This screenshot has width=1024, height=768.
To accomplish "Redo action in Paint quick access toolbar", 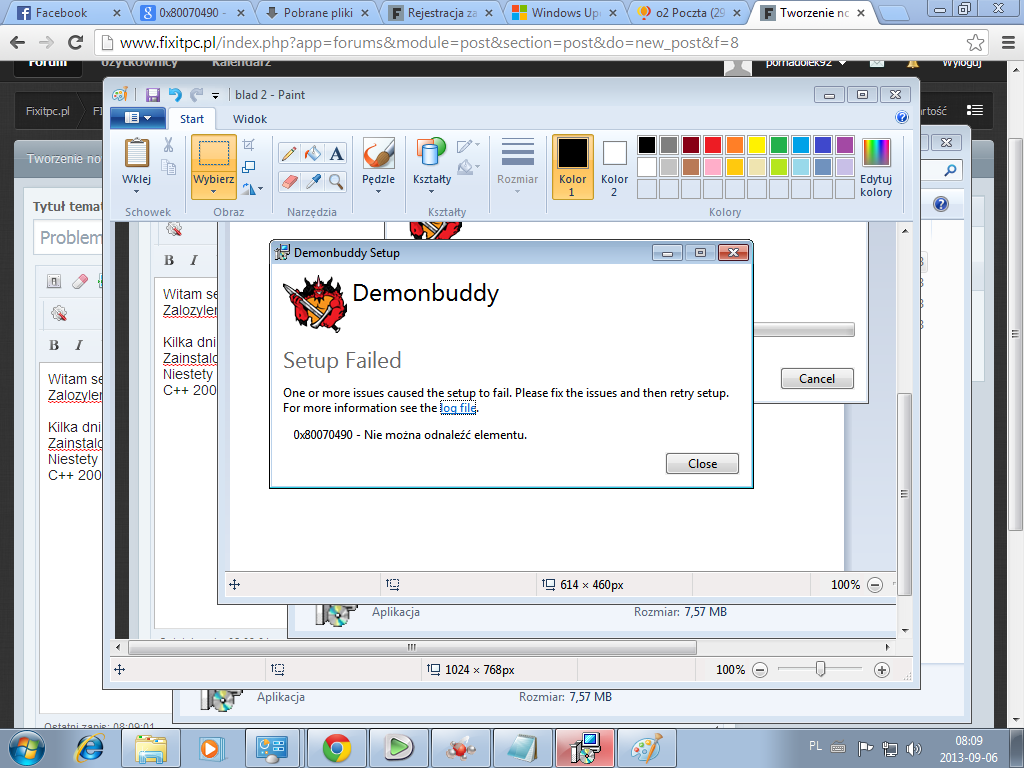I will click(196, 95).
